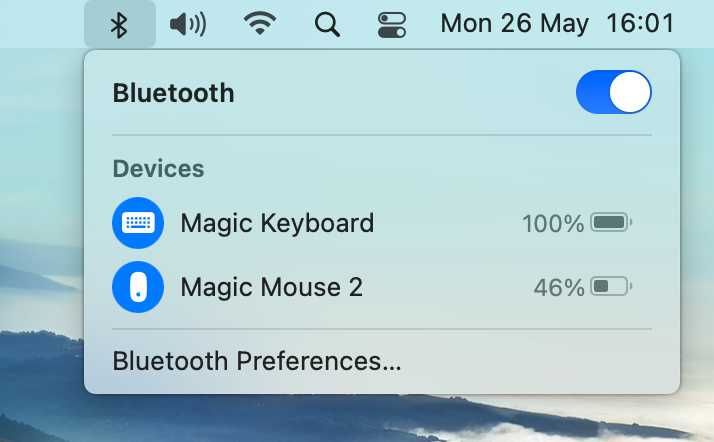Select Magic Mouse 2 device entry
This screenshot has width=714, height=442.
382,287
